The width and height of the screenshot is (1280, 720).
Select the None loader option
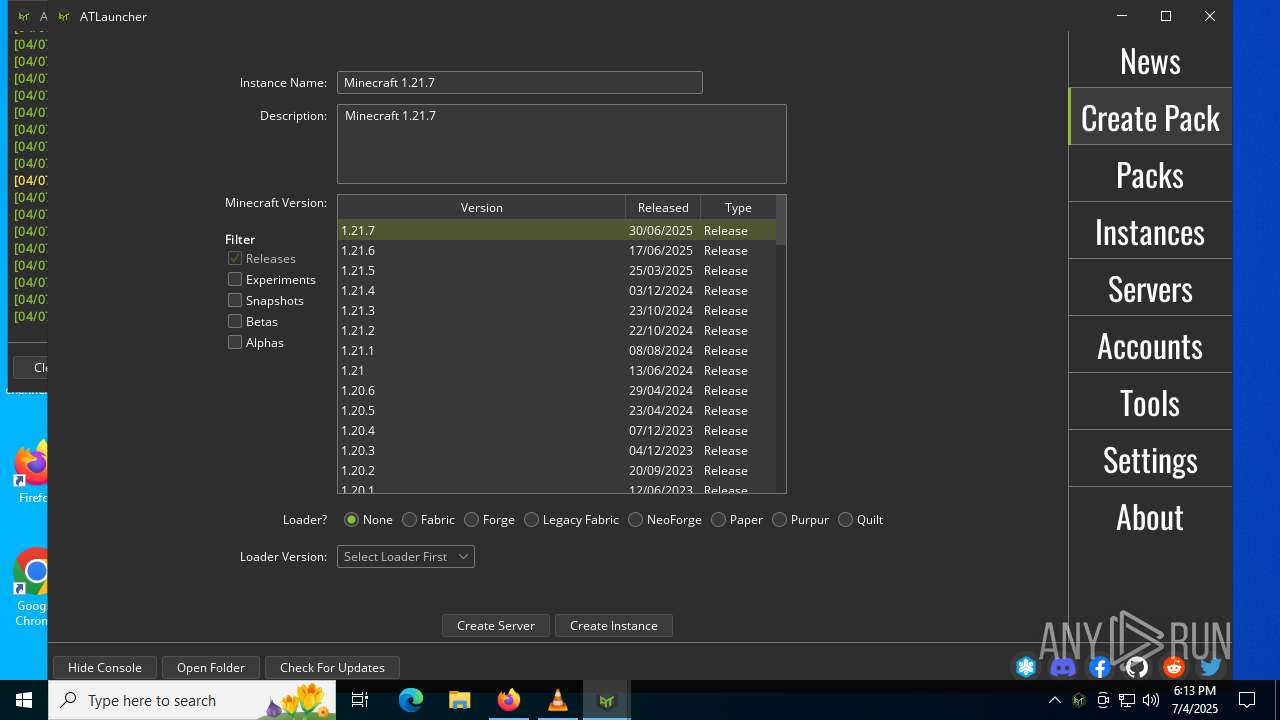pyautogui.click(x=351, y=519)
